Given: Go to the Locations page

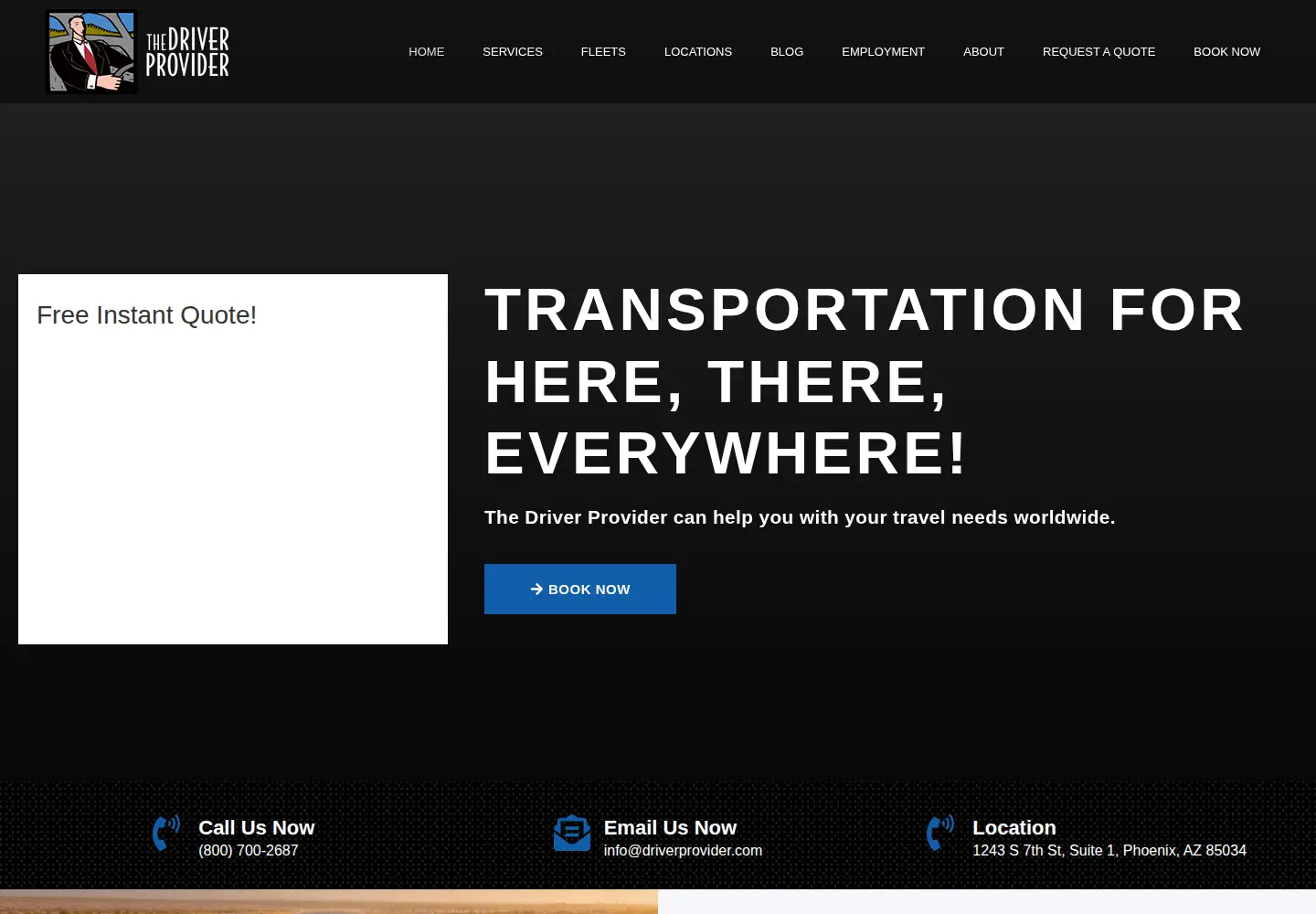Looking at the screenshot, I should [698, 52].
